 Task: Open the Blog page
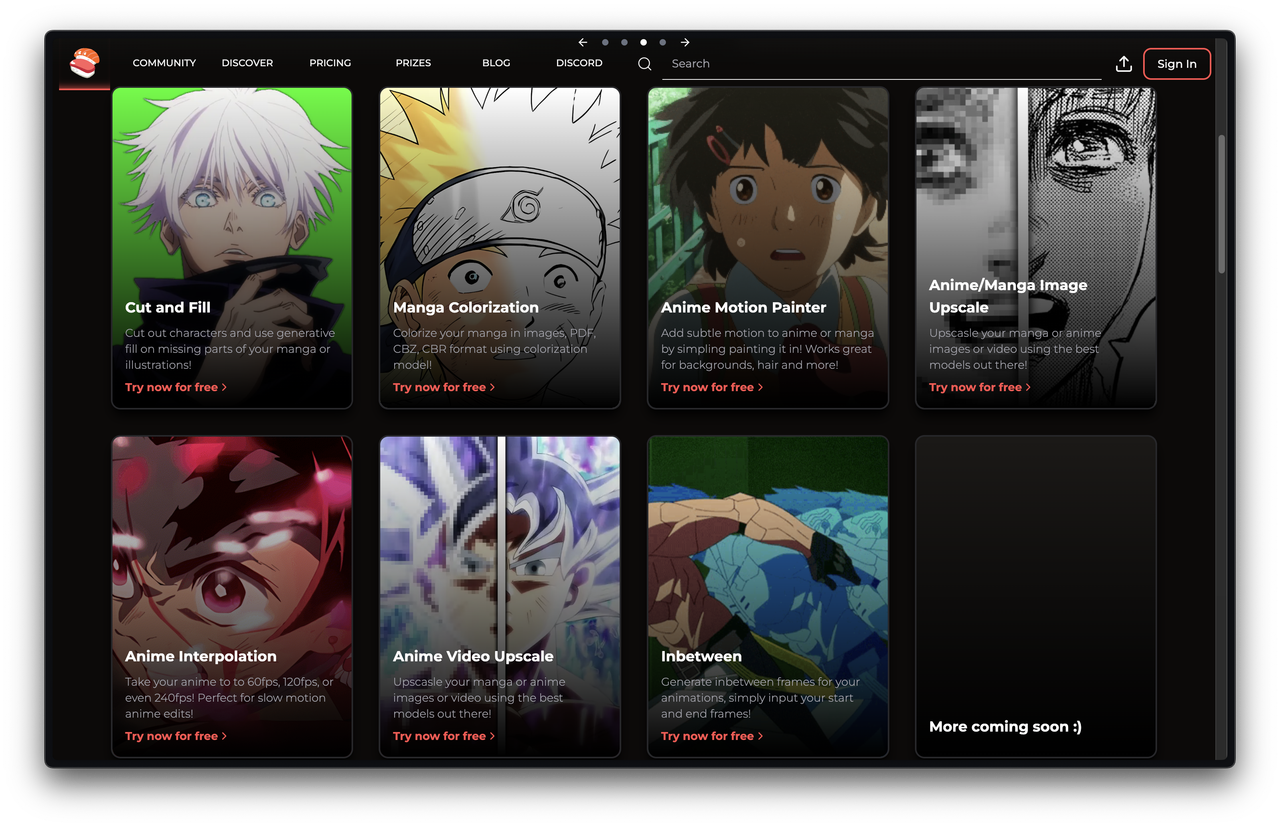tap(496, 63)
